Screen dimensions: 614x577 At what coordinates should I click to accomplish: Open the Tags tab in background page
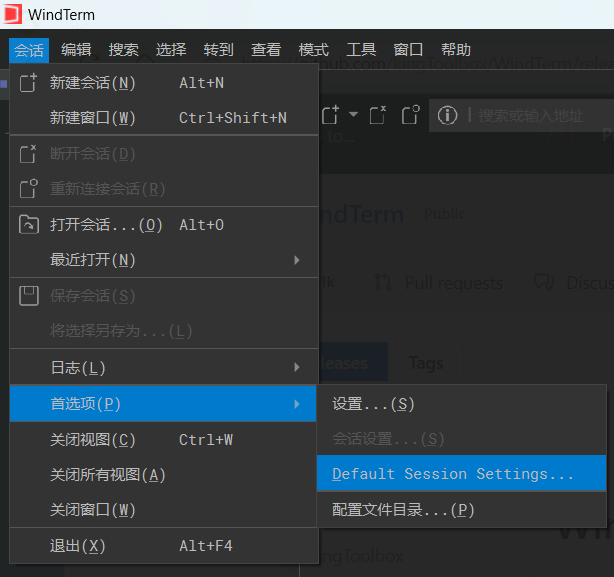click(x=426, y=363)
